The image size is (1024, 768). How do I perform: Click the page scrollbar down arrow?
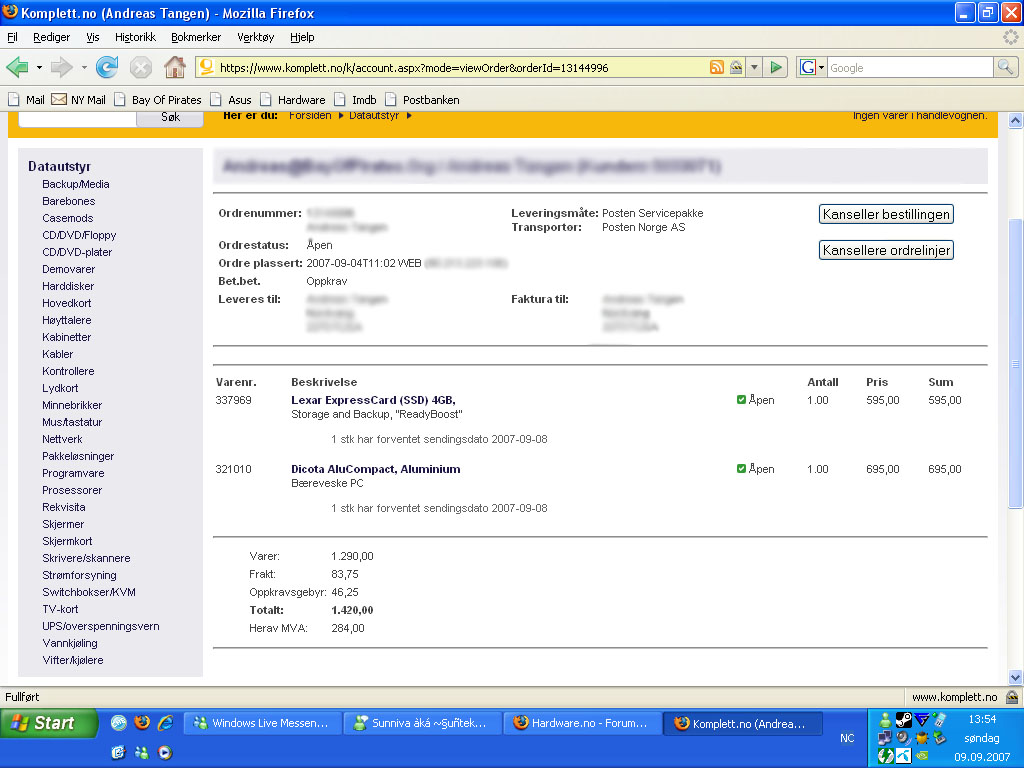(1015, 677)
